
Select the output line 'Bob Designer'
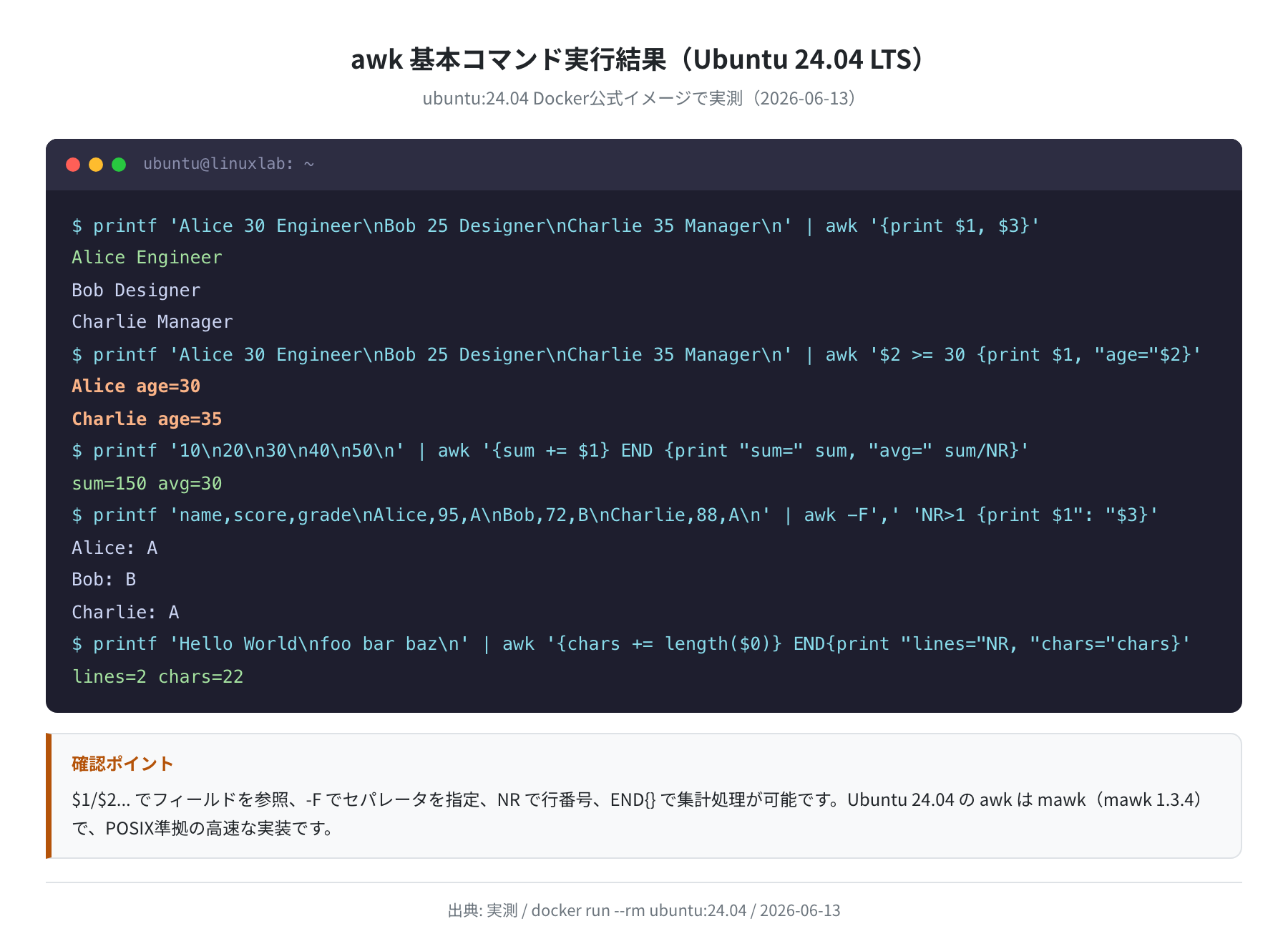click(x=136, y=290)
